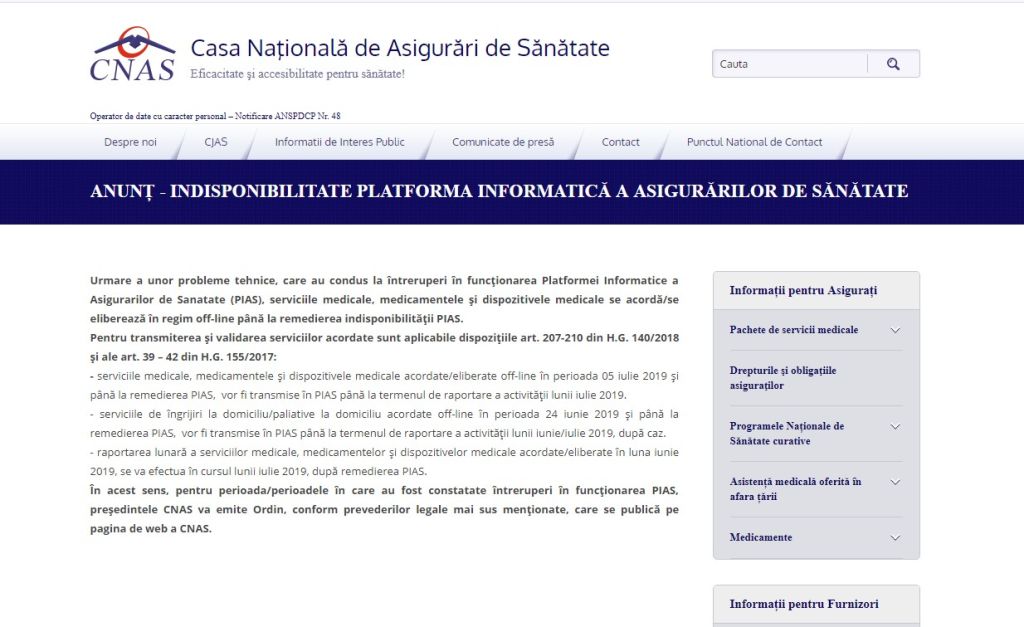Open Drepturile și obligațiile asiguraților link
Viewport: 1024px width, 627px height.
783,378
